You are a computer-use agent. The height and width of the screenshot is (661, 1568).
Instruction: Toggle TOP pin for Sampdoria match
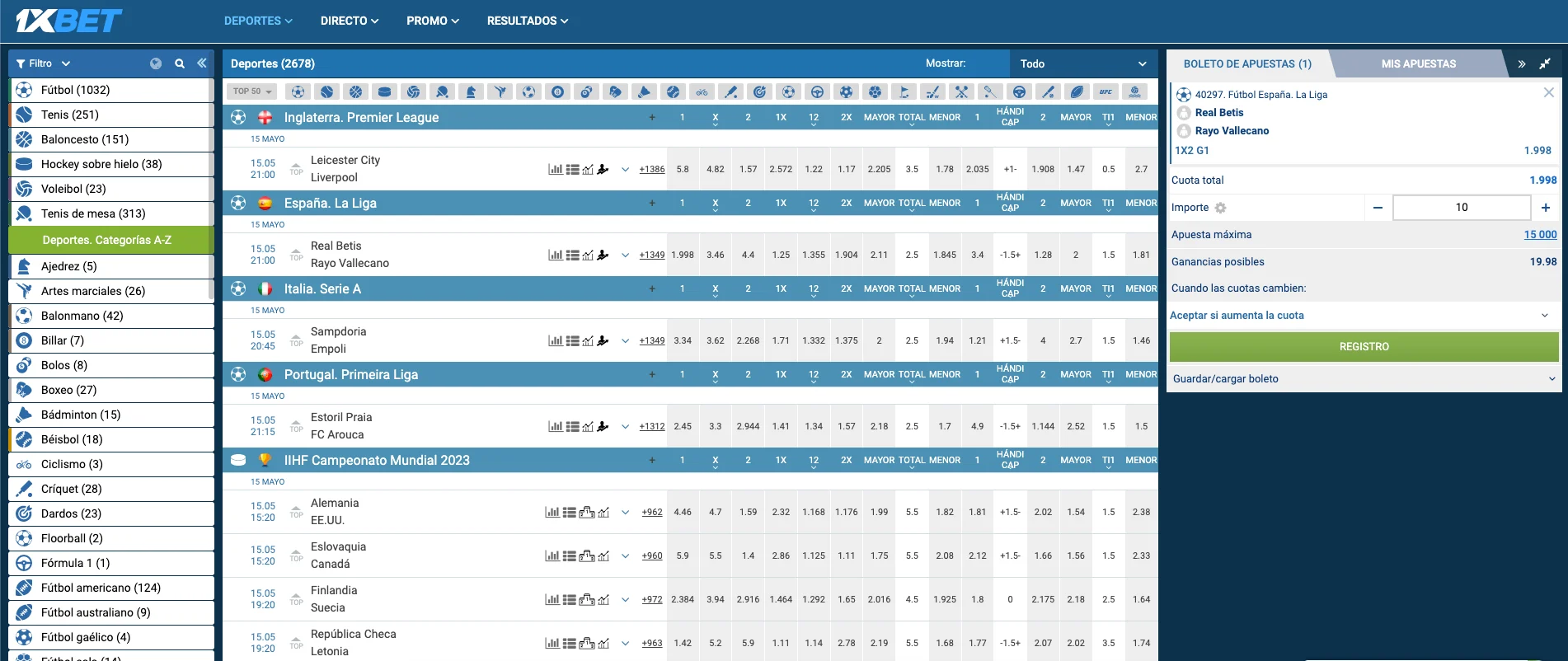(296, 340)
